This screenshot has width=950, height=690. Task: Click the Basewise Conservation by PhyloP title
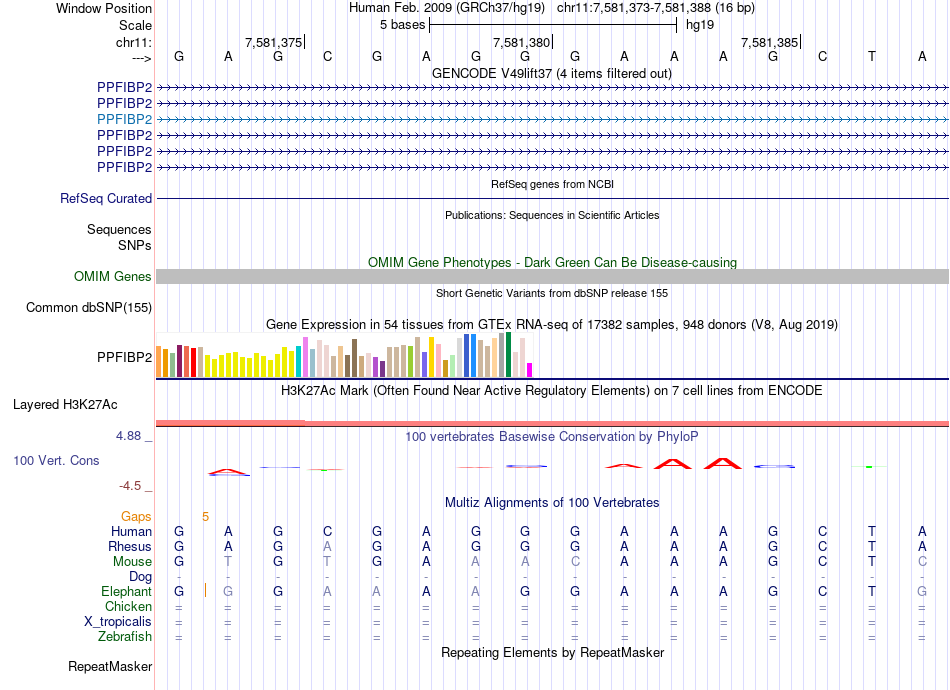(x=552, y=436)
